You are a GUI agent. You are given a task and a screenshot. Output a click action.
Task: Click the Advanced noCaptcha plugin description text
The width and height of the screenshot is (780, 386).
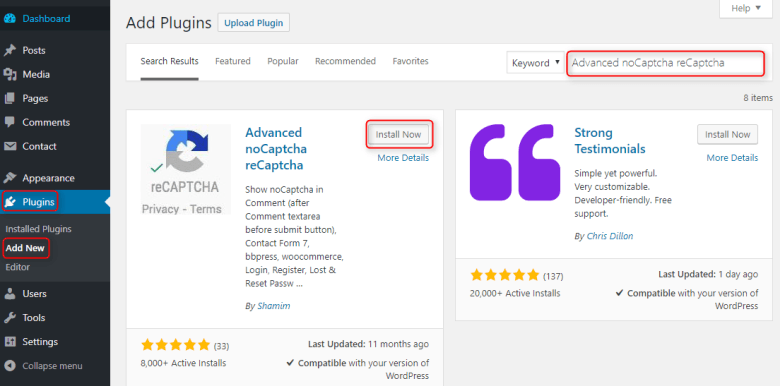(x=294, y=237)
